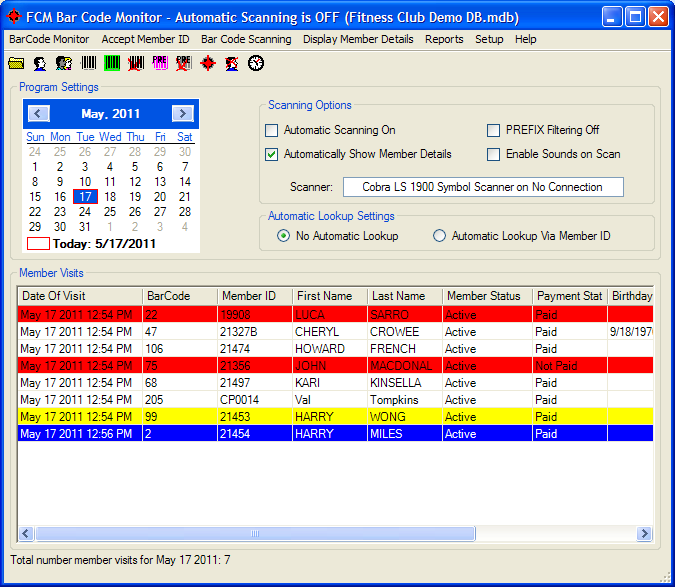Viewport: 675px width, 587px height.
Task: Click the horizontal scrollbar right arrow
Action: click(x=645, y=534)
